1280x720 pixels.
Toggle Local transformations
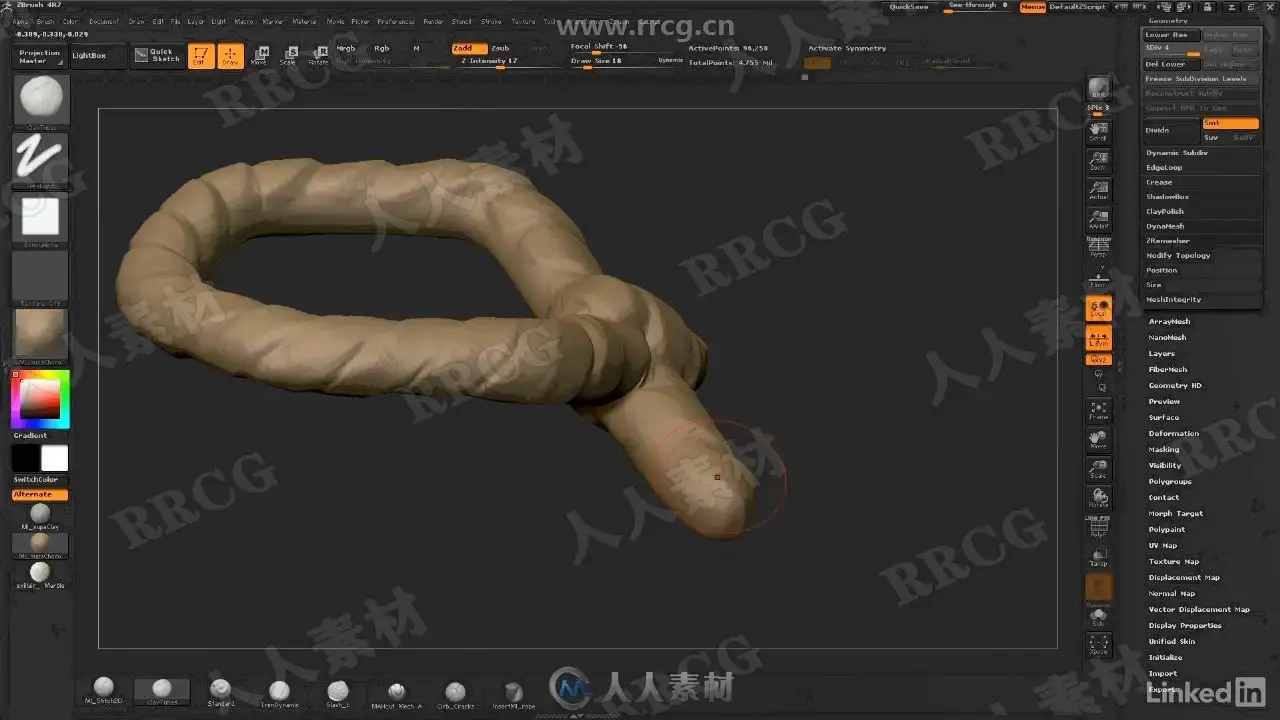click(1099, 309)
